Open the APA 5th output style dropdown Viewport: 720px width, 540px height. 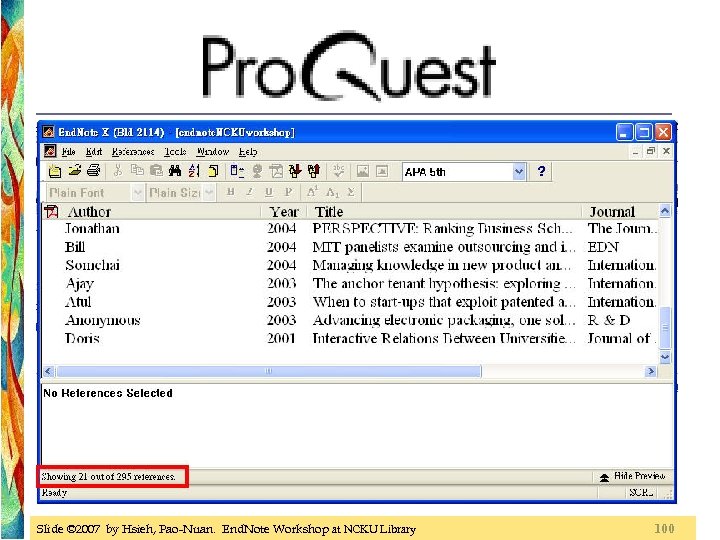(518, 172)
